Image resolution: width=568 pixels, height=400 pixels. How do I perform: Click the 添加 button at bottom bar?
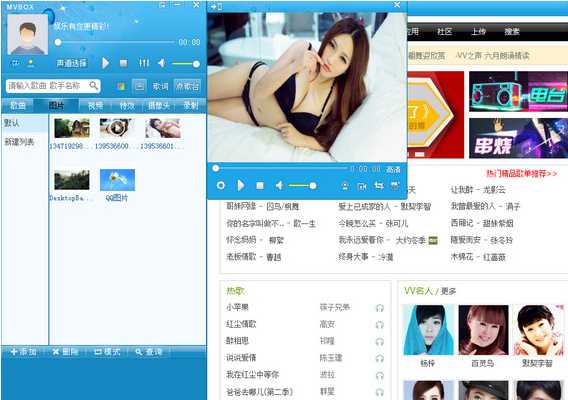pyautogui.click(x=23, y=351)
